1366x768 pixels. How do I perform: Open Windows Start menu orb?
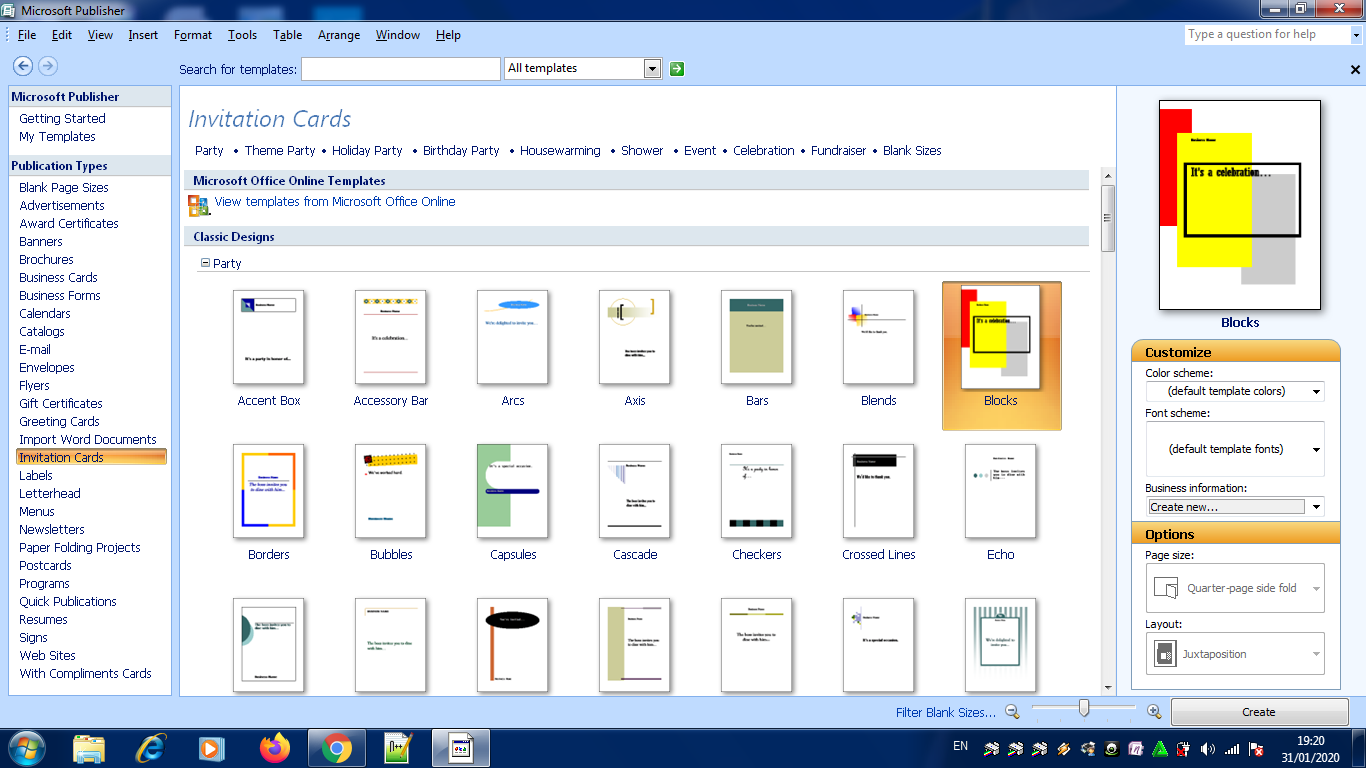[26, 748]
